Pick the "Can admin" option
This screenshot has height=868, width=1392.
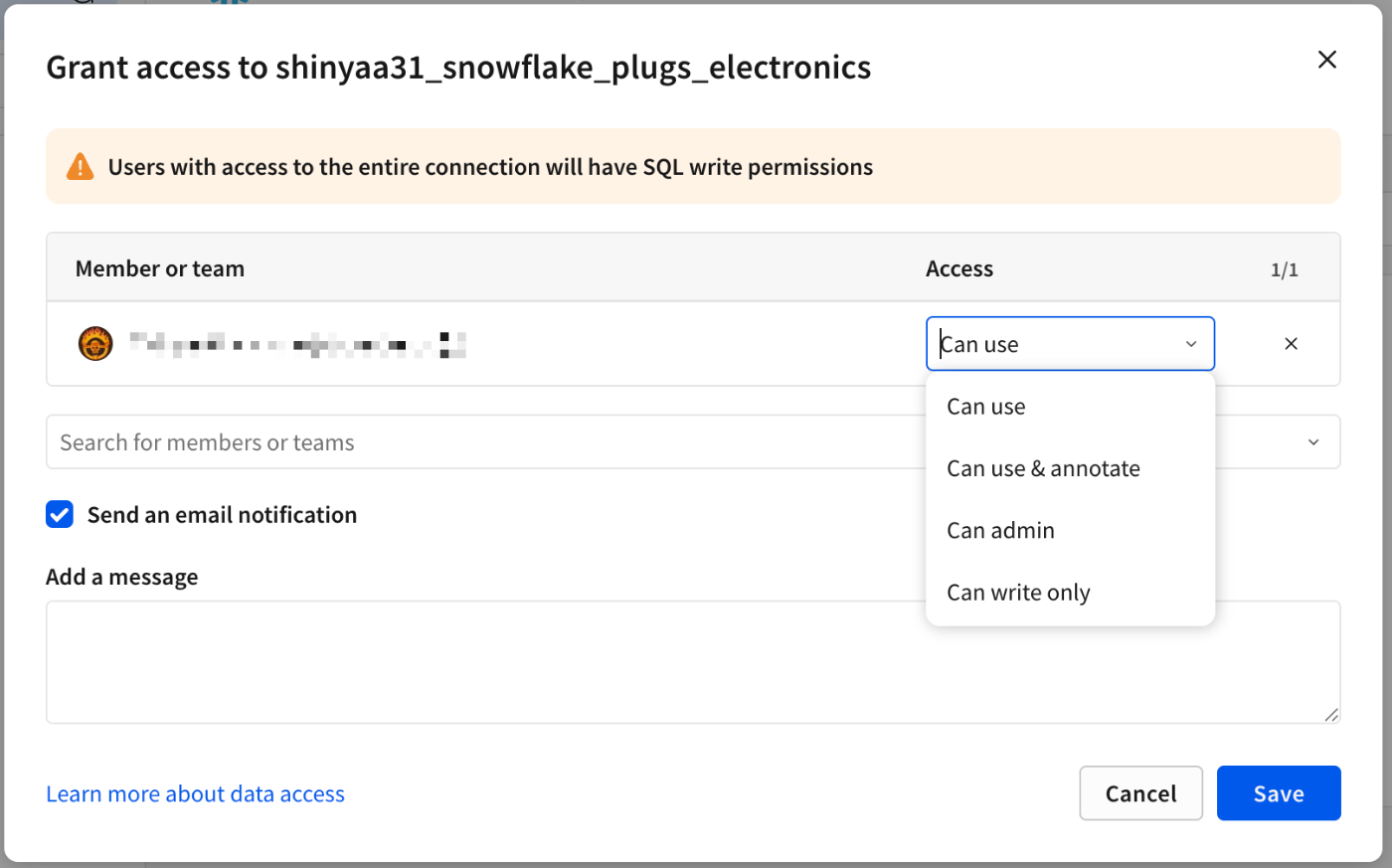click(1000, 530)
